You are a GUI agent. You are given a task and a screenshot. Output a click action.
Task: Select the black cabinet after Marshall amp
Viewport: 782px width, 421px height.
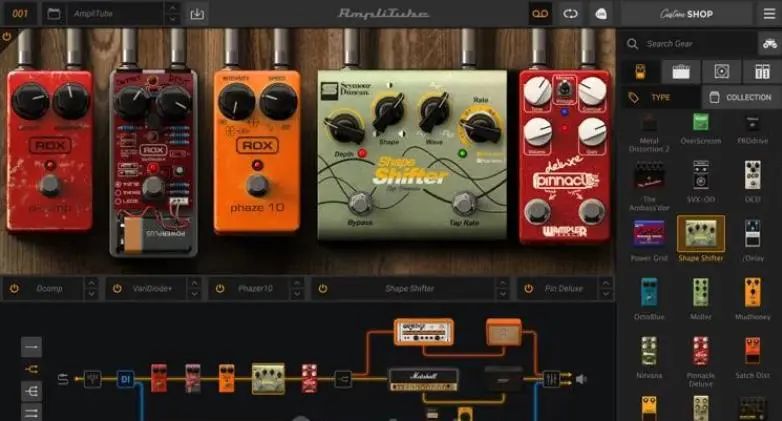(503, 379)
